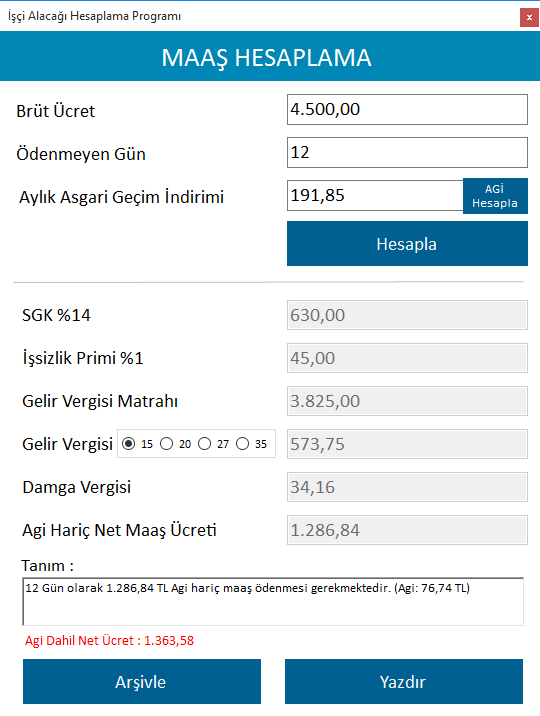The width and height of the screenshot is (540, 716).
Task: Focus the Brüt Ücret input field
Action: pos(407,110)
